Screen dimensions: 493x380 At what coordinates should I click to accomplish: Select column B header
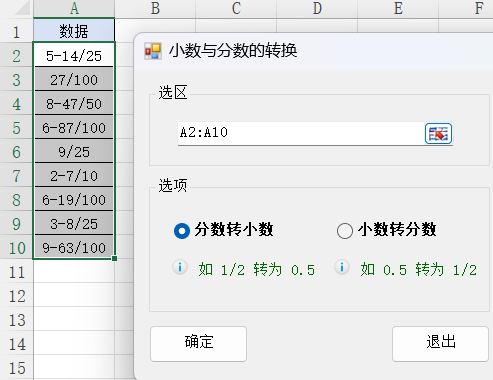[155, 9]
